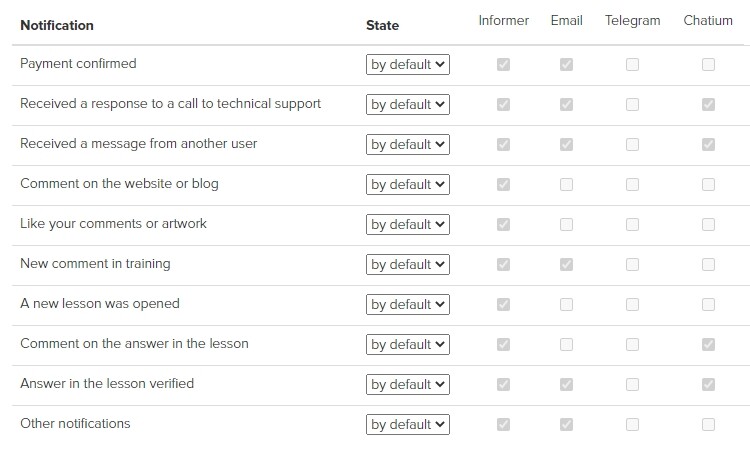Toggle Email checkbox for New comment in training
750x451 pixels.
click(566, 264)
